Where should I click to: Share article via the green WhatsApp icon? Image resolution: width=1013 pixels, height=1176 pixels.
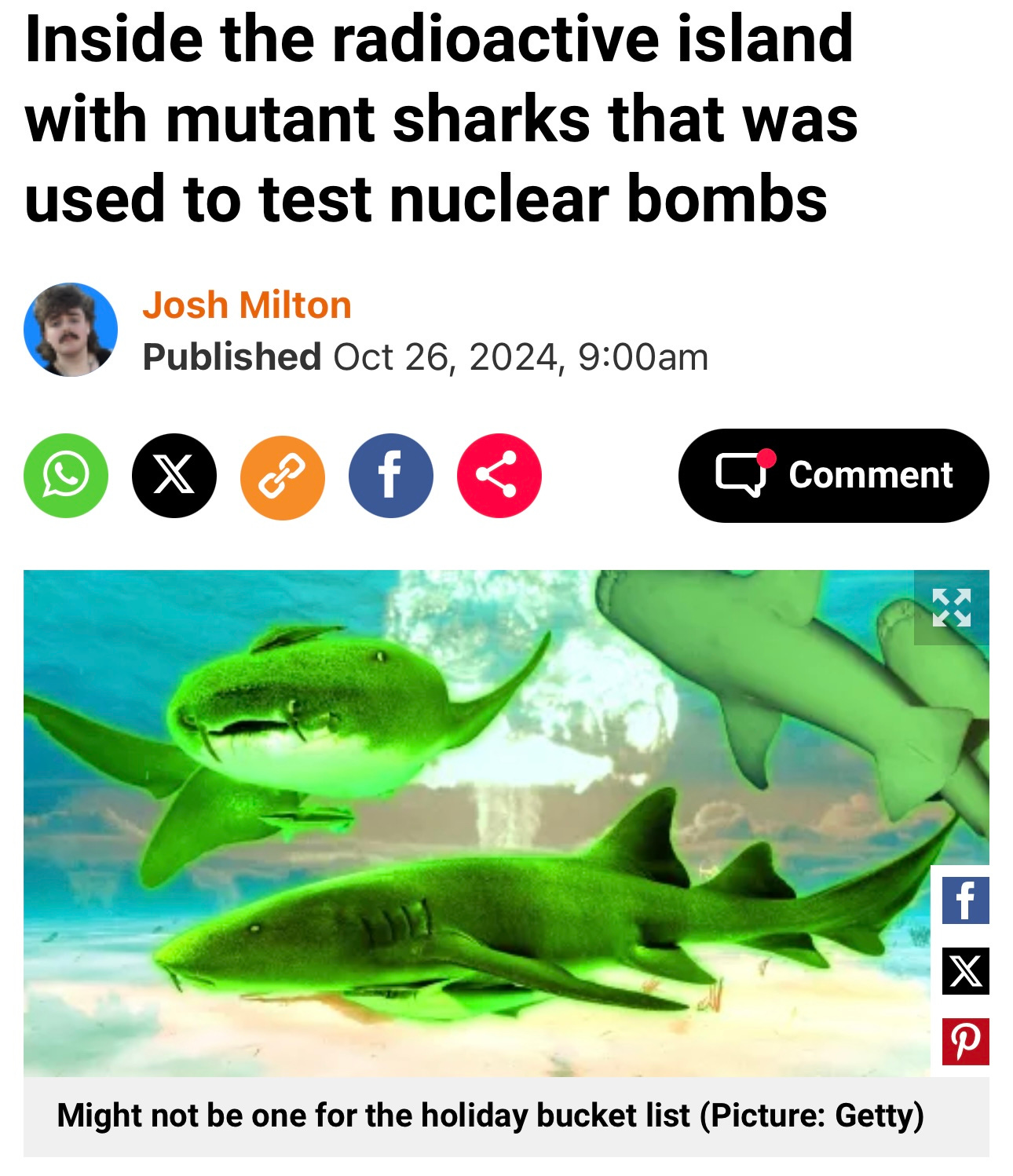[x=66, y=476]
